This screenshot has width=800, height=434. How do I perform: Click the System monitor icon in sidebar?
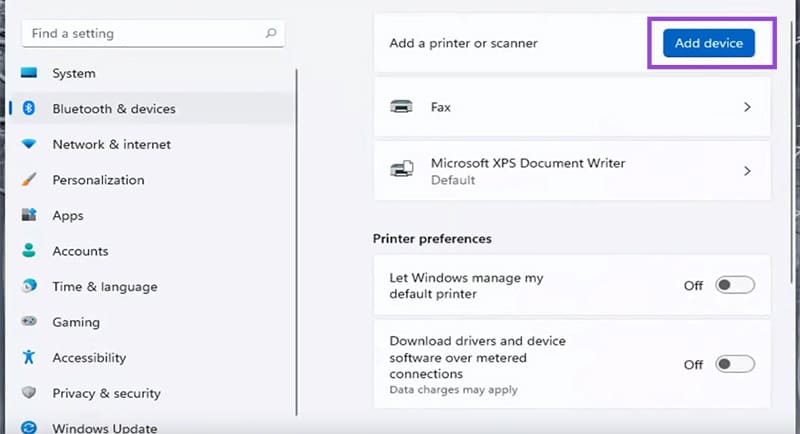[x=29, y=73]
